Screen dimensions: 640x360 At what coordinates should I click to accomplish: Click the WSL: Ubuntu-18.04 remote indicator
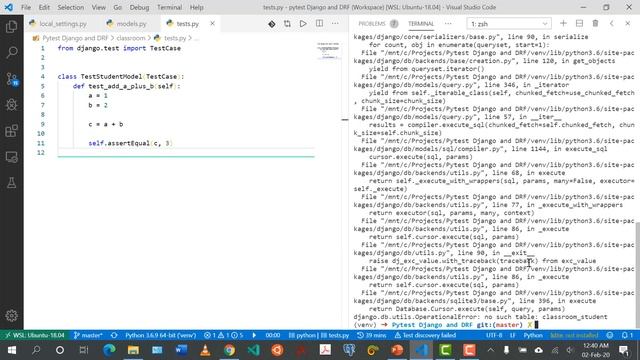pyautogui.click(x=34, y=335)
